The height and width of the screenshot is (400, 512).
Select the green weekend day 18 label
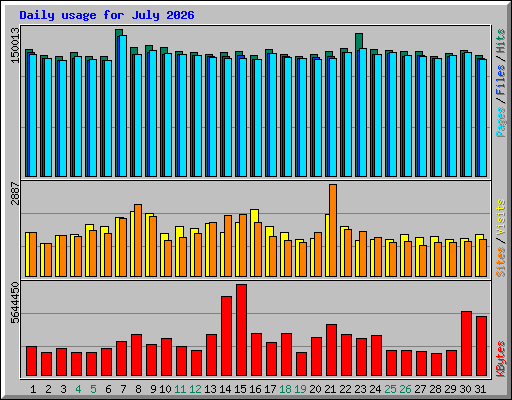[x=286, y=389]
